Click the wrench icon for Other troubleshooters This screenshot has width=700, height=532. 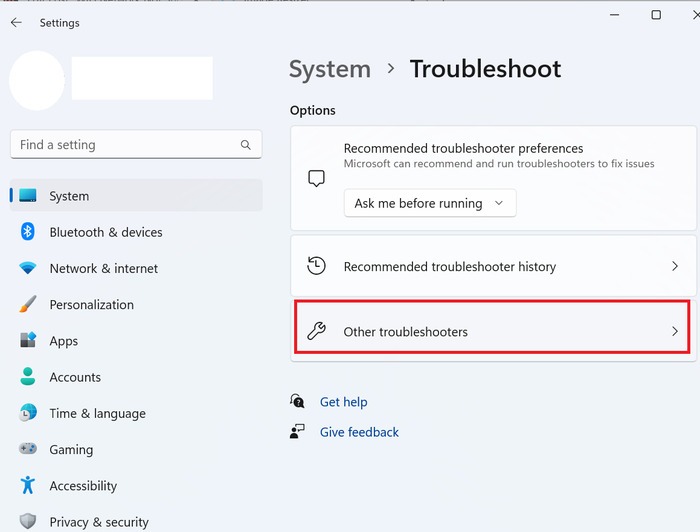click(316, 331)
